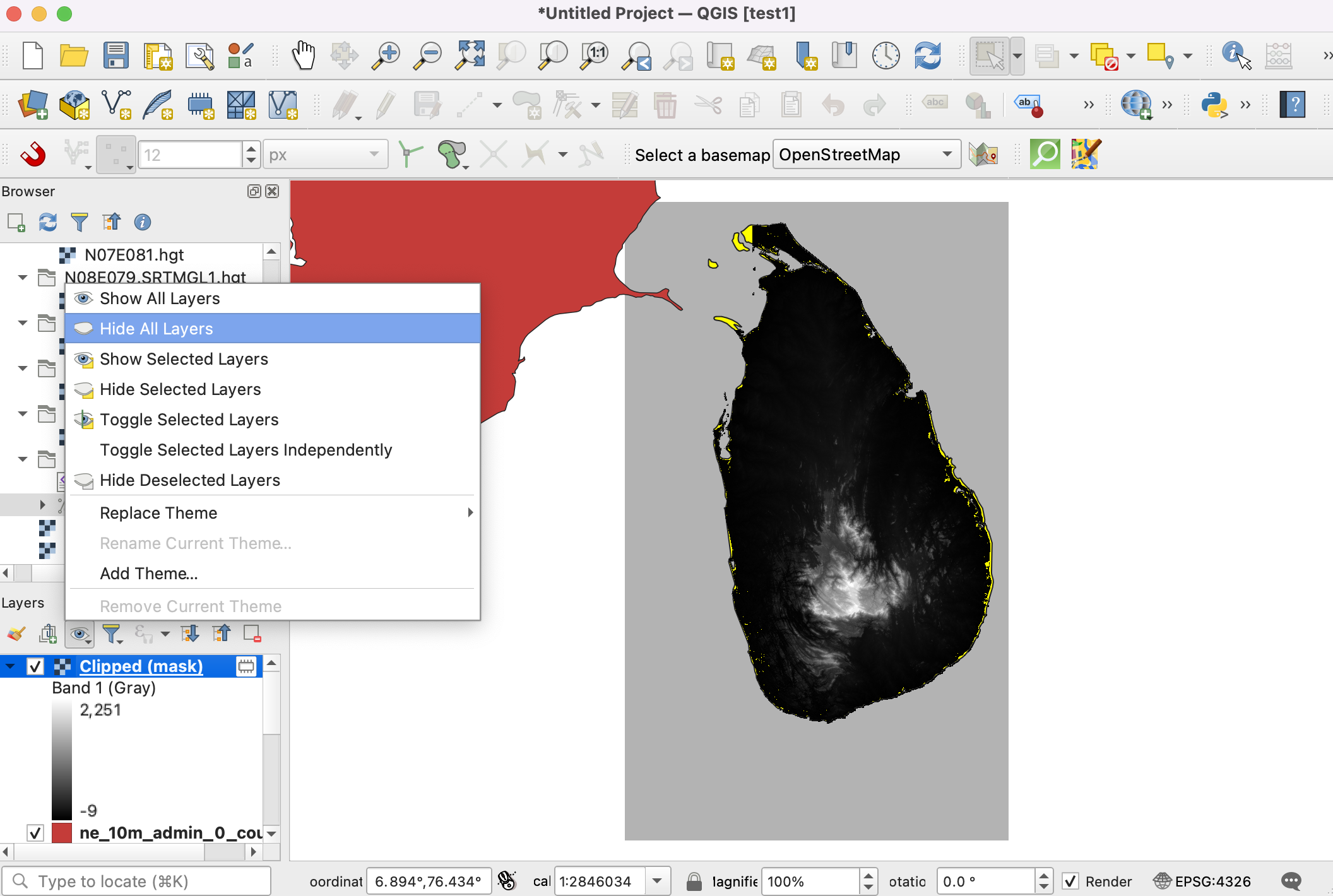Viewport: 1333px width, 896px height.
Task: Toggle the Render checkbox in status bar
Action: click(1070, 881)
